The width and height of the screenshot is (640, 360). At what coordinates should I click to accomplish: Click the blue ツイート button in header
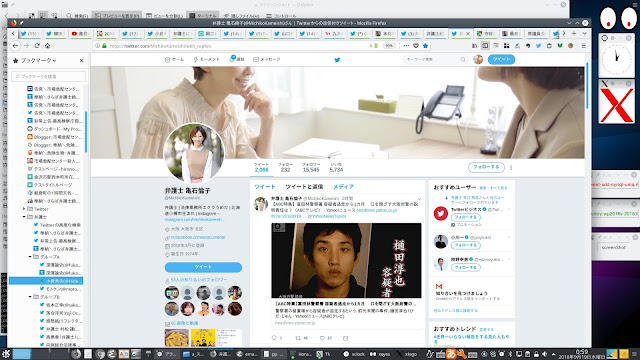point(501,60)
